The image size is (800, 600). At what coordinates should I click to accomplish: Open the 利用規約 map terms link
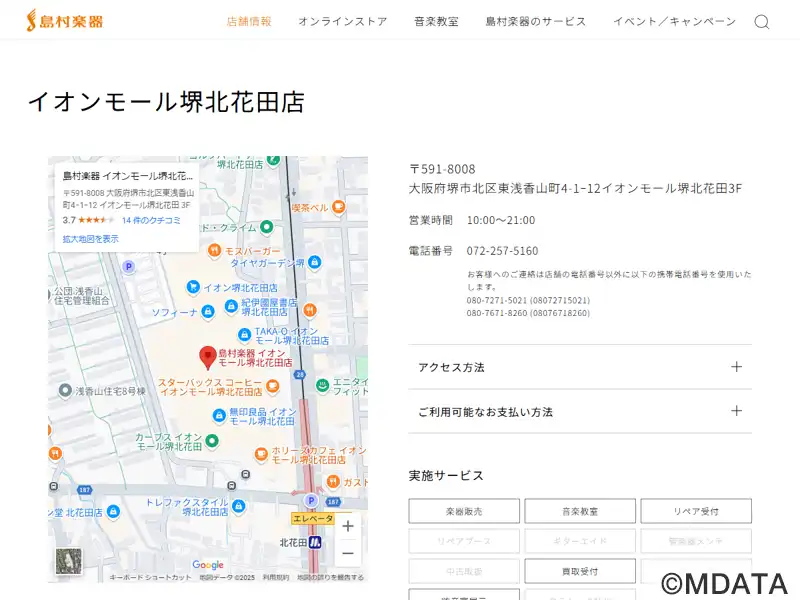coord(276,578)
